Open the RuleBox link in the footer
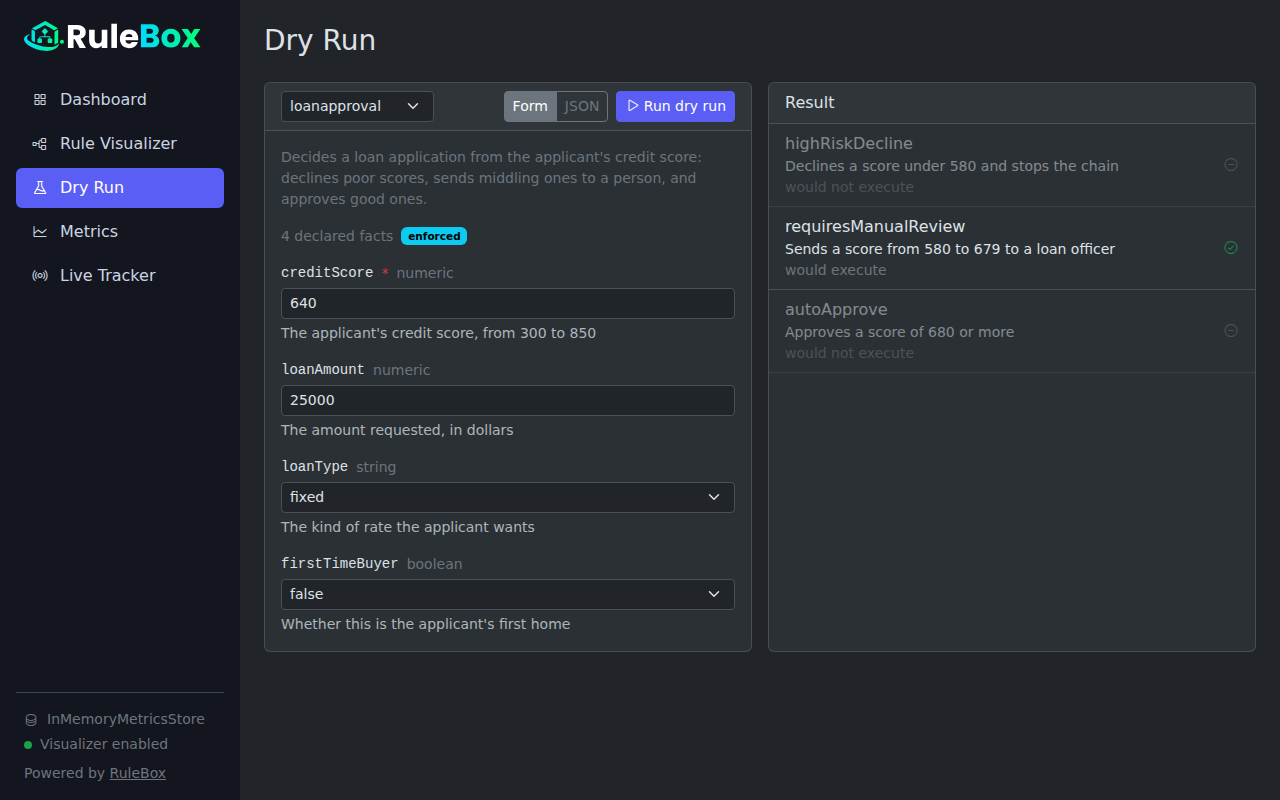 point(138,773)
